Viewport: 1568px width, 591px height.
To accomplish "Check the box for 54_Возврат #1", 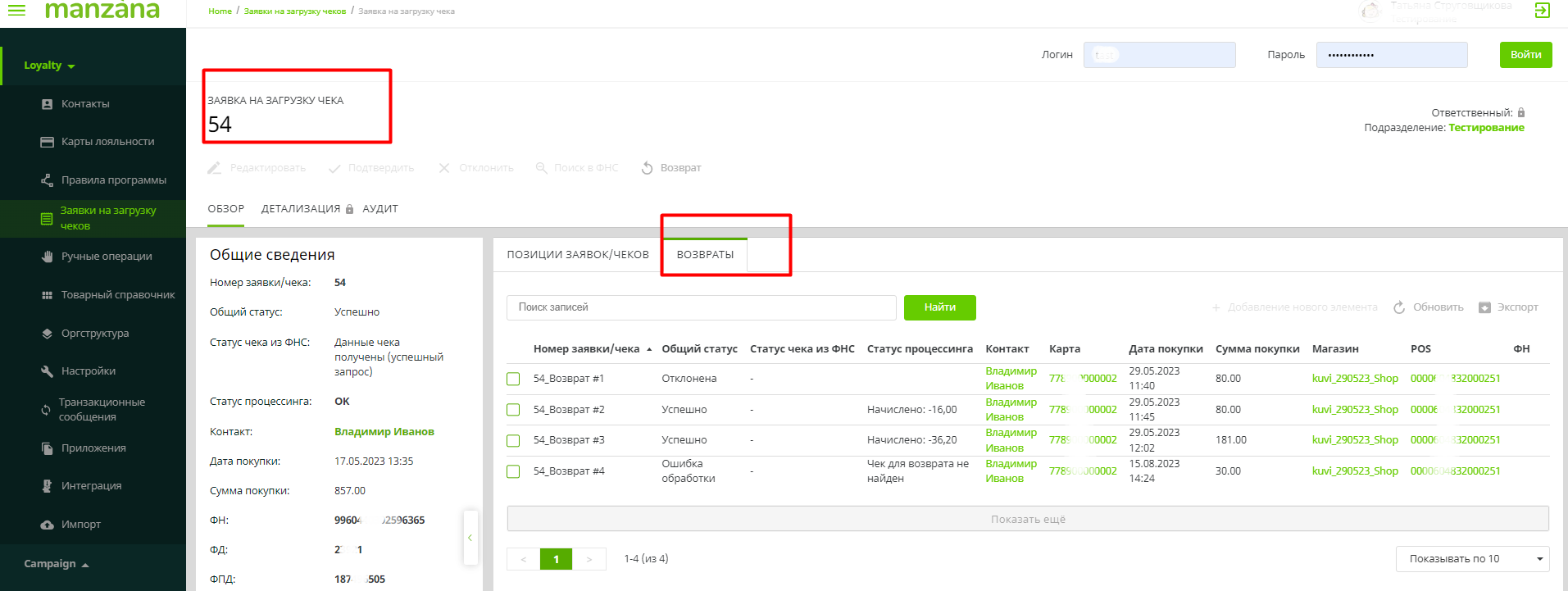I will (513, 379).
